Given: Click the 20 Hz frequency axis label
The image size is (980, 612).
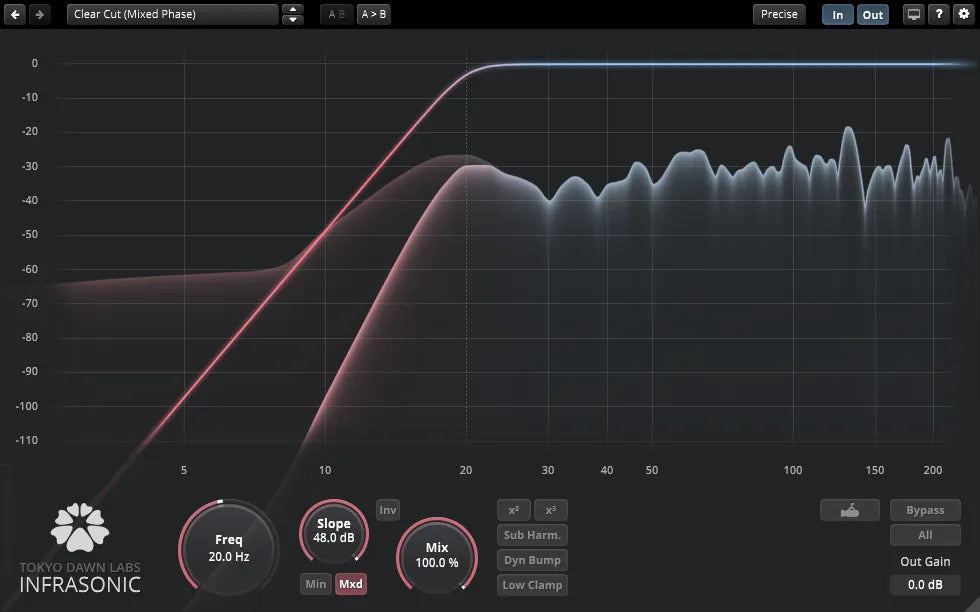Looking at the screenshot, I should pos(466,470).
